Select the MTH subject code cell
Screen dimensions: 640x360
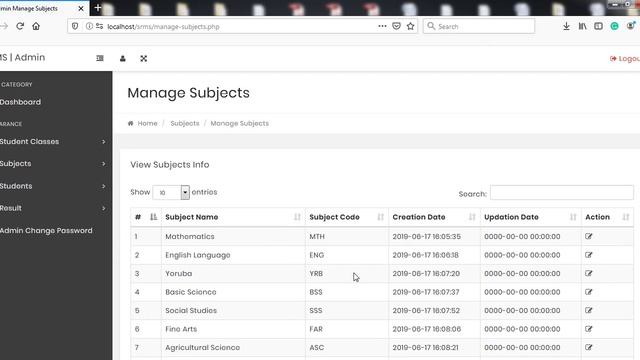click(347, 236)
